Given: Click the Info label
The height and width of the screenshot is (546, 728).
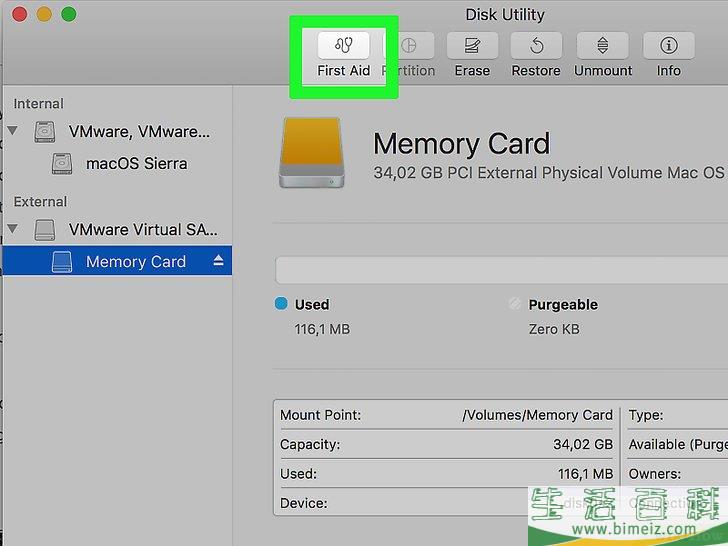Looking at the screenshot, I should (669, 71).
